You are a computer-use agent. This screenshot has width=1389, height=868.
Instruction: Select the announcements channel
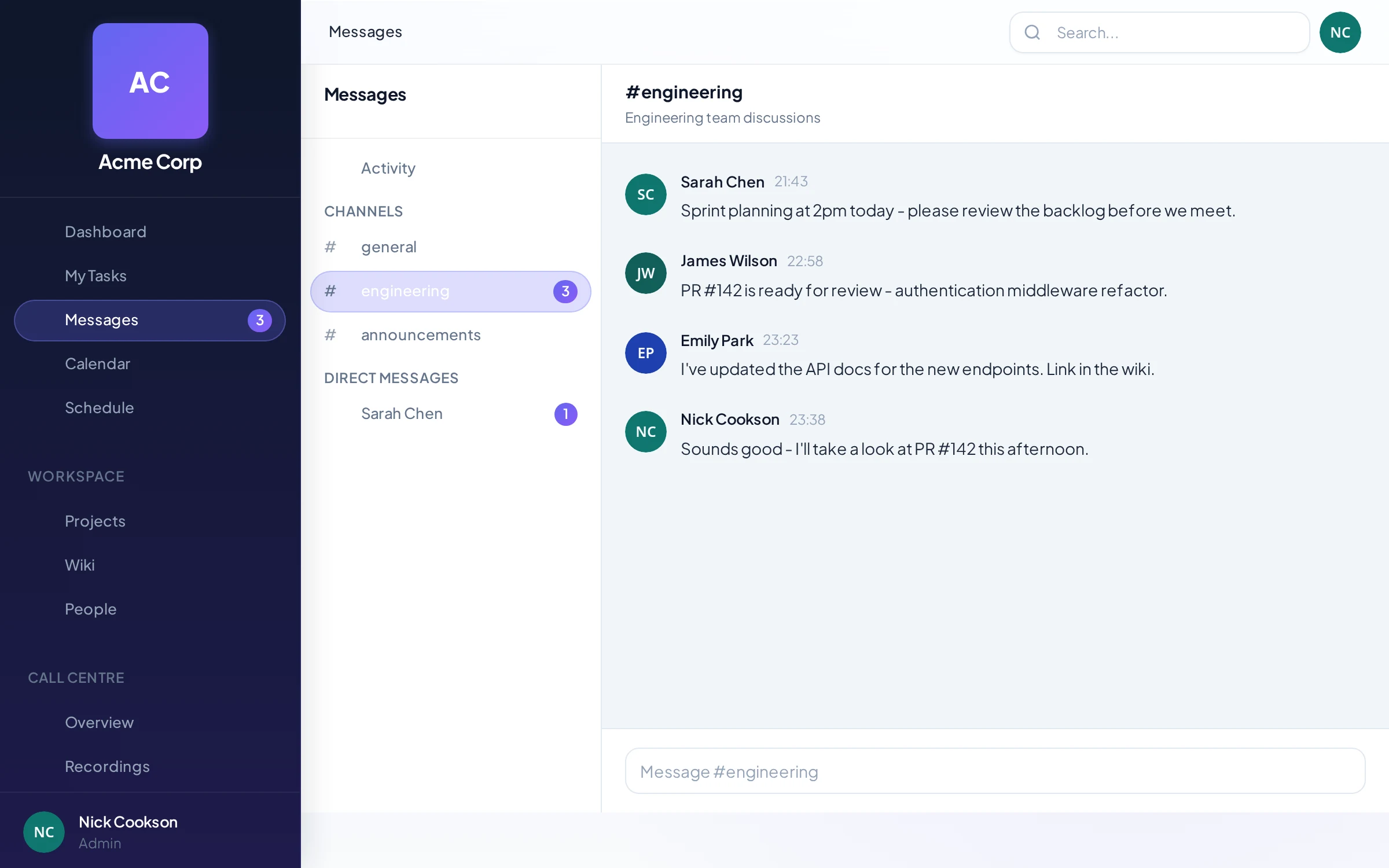[x=451, y=335]
